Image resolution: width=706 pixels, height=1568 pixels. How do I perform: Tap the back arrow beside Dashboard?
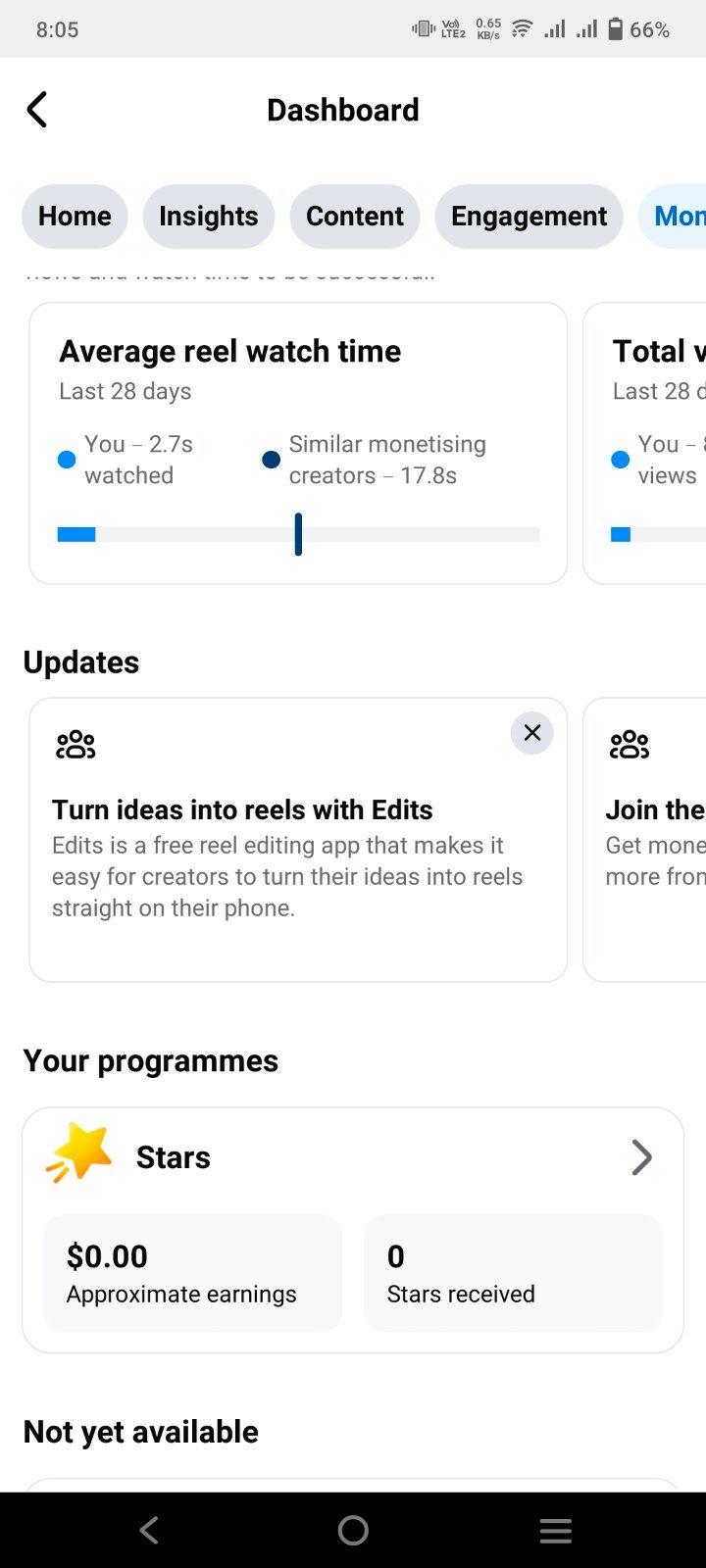[37, 110]
